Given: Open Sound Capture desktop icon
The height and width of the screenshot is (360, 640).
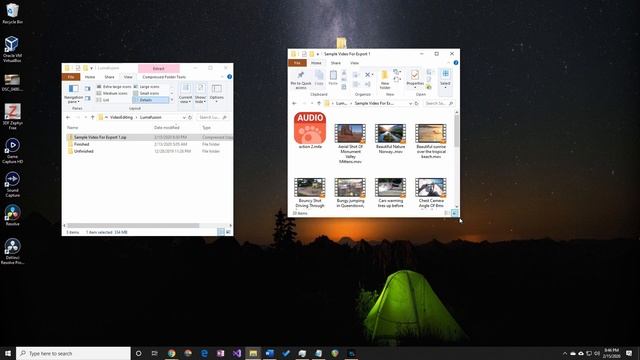Looking at the screenshot, I should 12,184.
